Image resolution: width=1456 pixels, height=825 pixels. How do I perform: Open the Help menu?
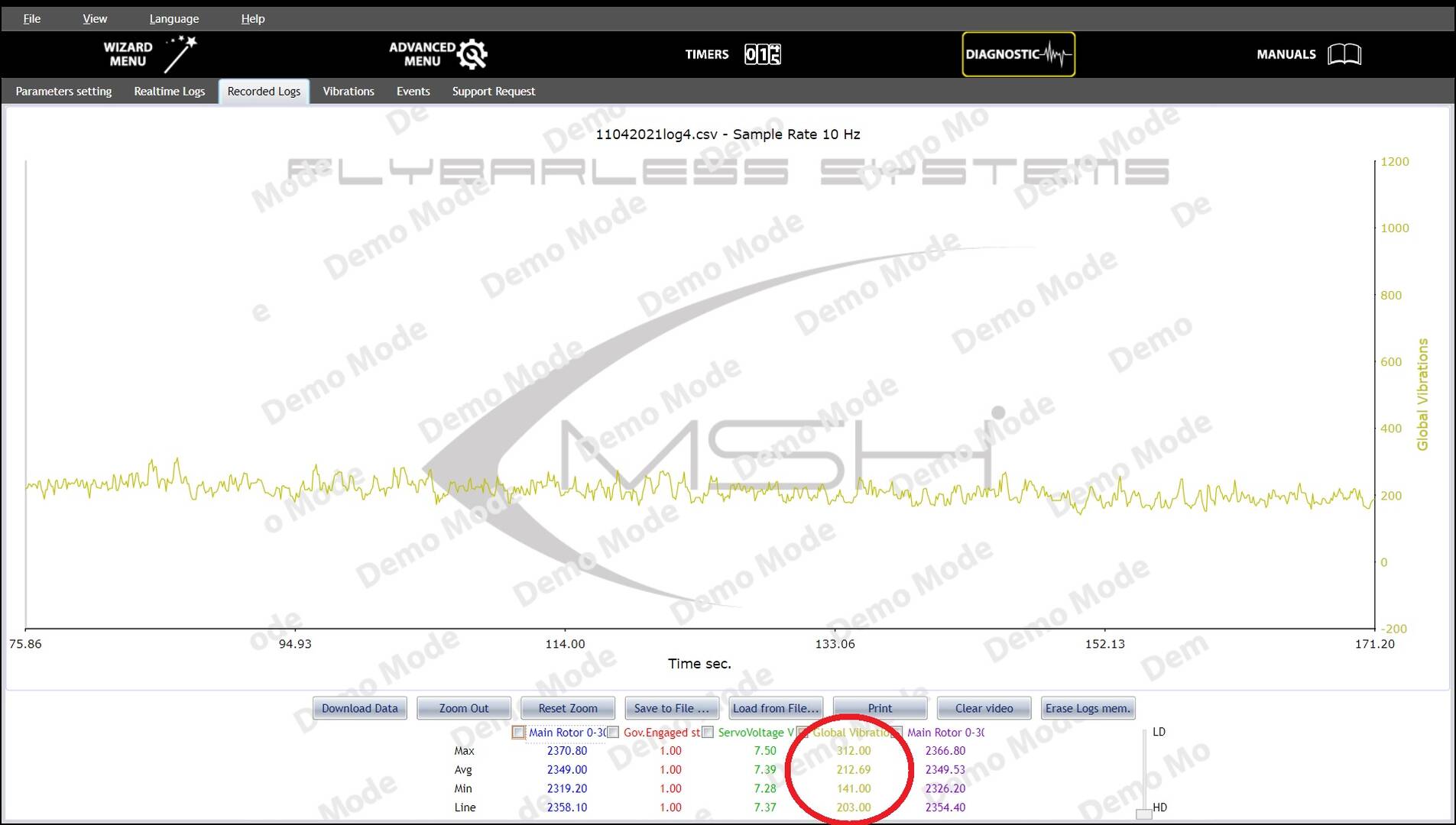[252, 18]
